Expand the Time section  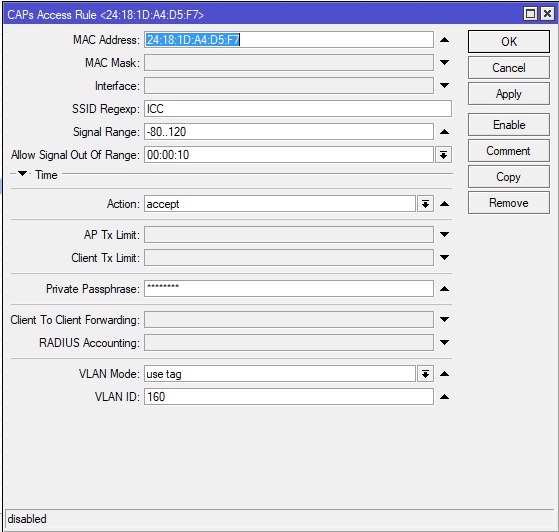pos(22,174)
